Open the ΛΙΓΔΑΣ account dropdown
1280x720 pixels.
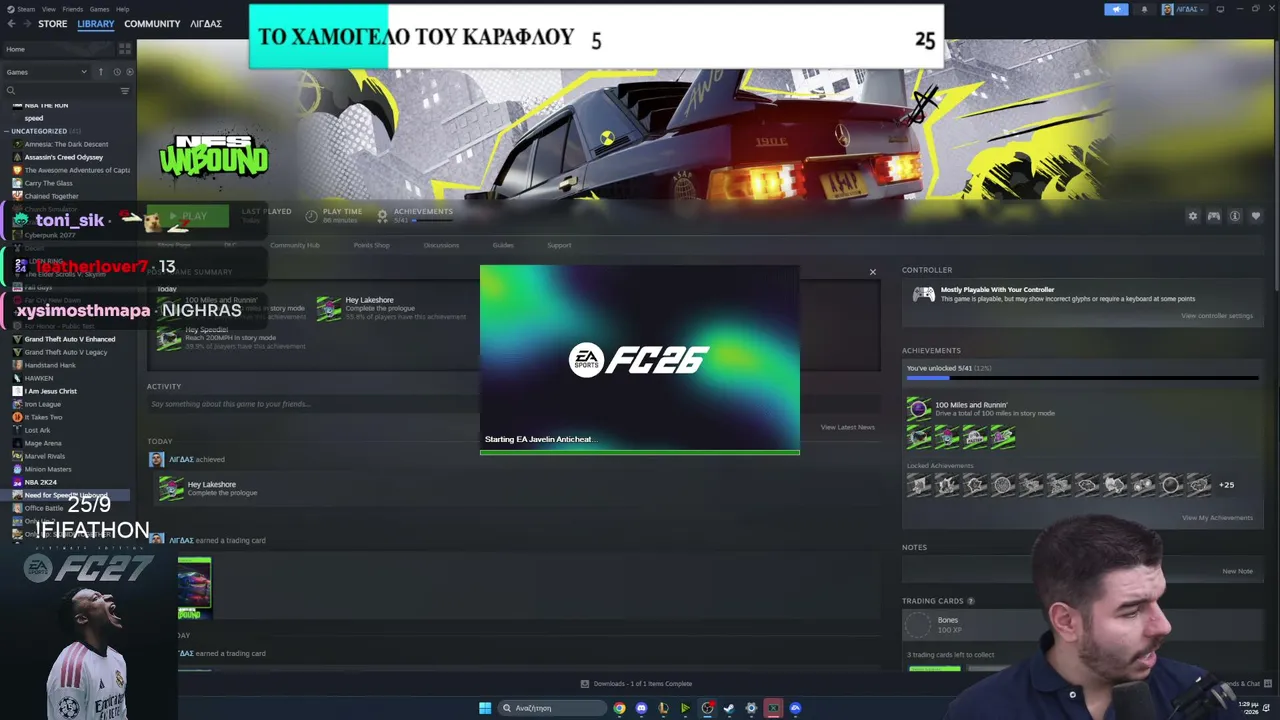click(1184, 9)
